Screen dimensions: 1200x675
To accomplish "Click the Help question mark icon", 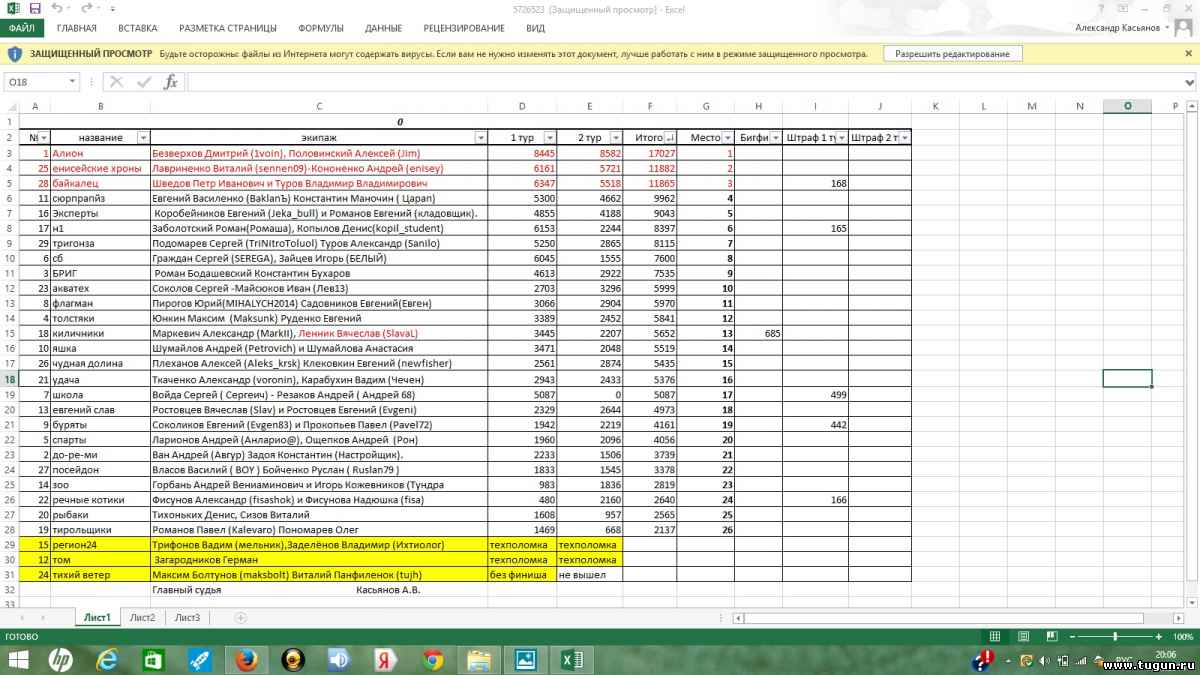I will [1102, 8].
